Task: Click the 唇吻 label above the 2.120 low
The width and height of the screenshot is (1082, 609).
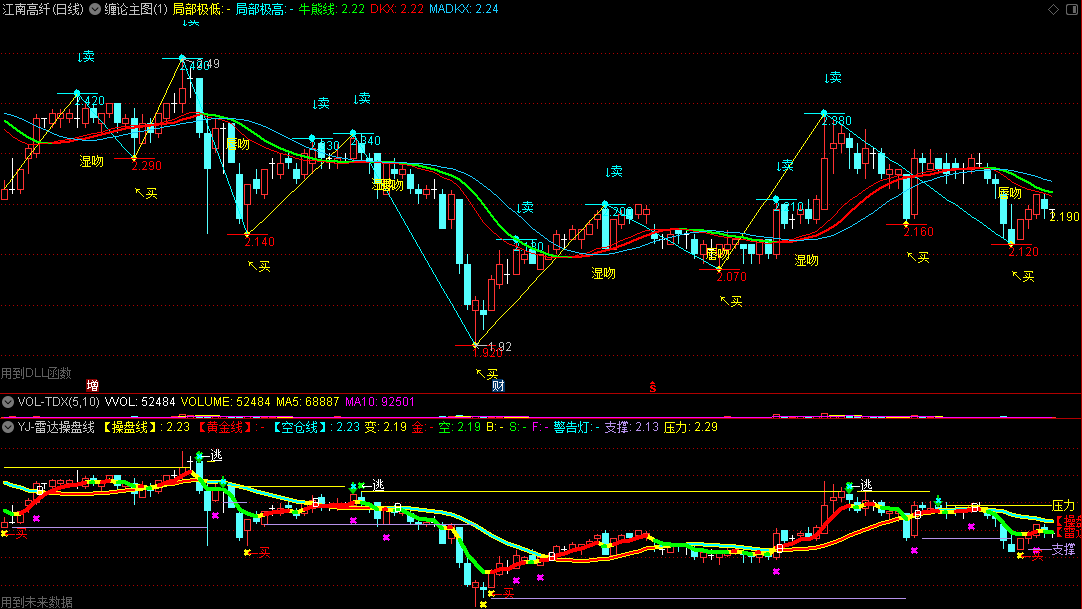Action: (1010, 193)
